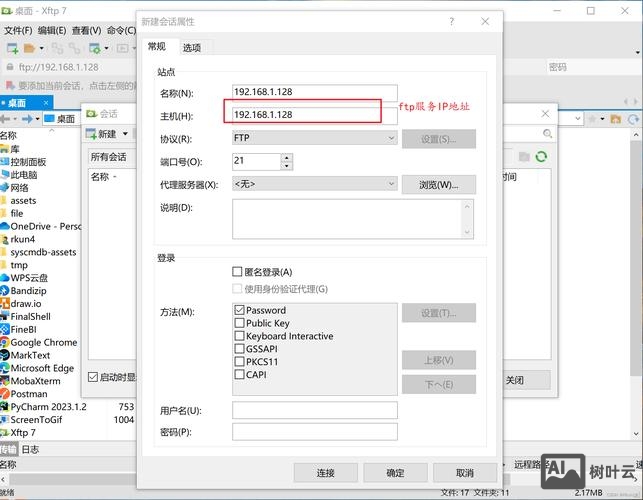Viewport: 643px width, 500px height.
Task: Open the 查看(V) menu
Action: pos(87,30)
